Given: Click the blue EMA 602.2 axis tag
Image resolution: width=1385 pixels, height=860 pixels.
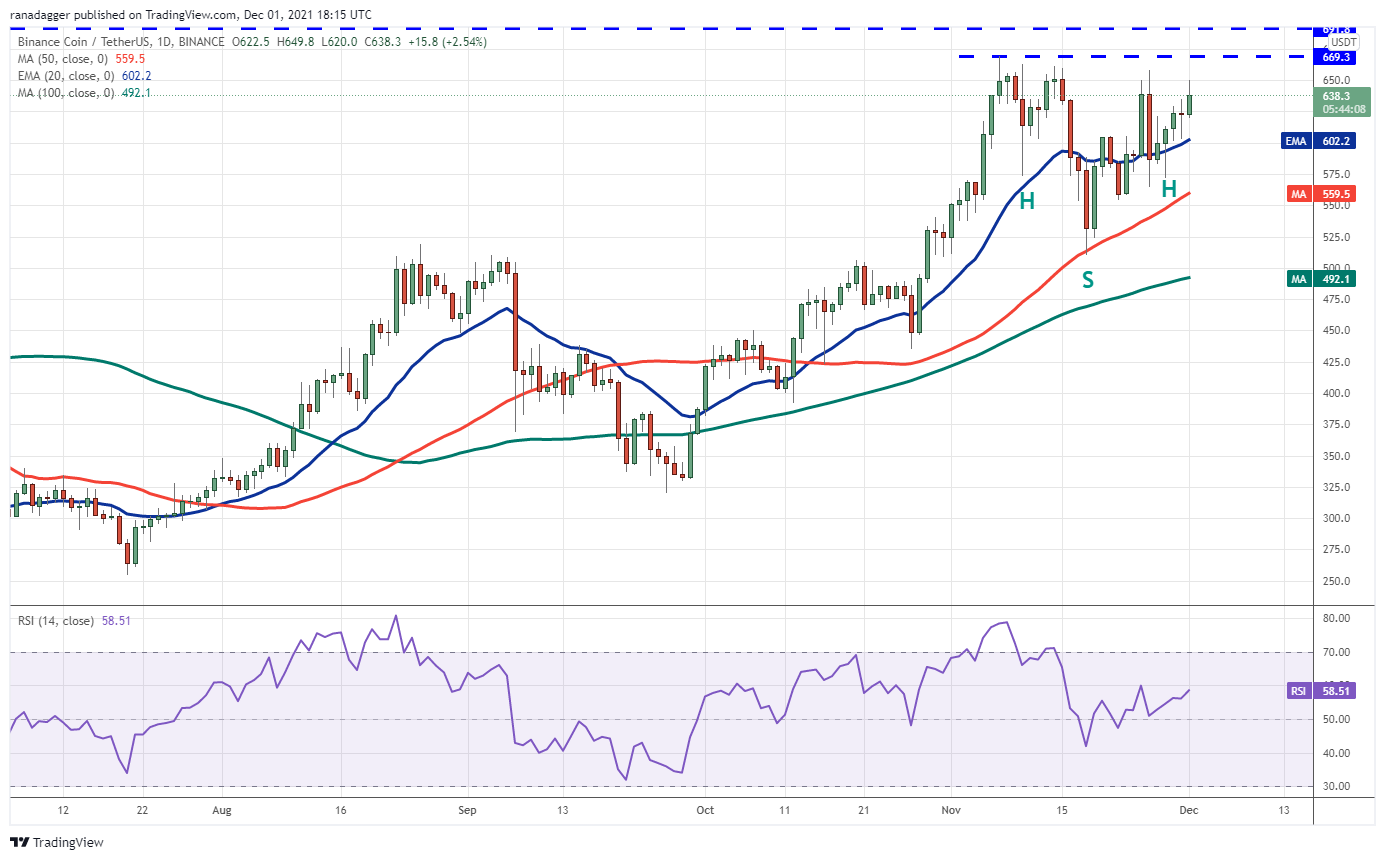Looking at the screenshot, I should (1319, 141).
